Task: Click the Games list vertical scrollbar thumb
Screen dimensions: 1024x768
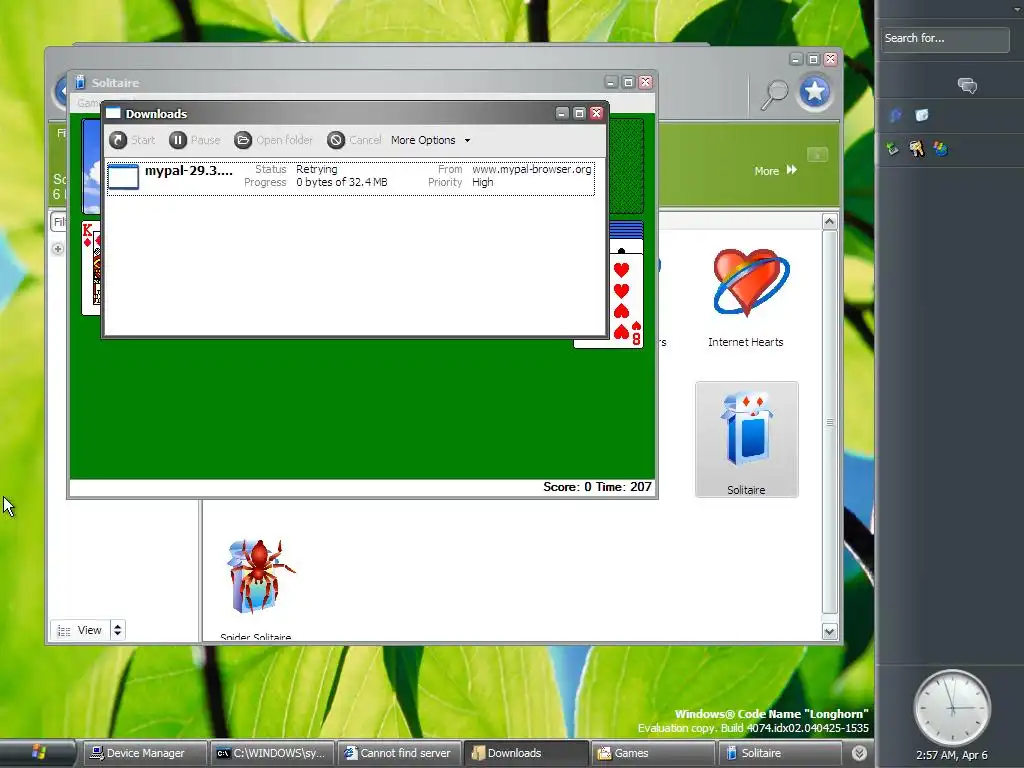Action: (x=829, y=422)
